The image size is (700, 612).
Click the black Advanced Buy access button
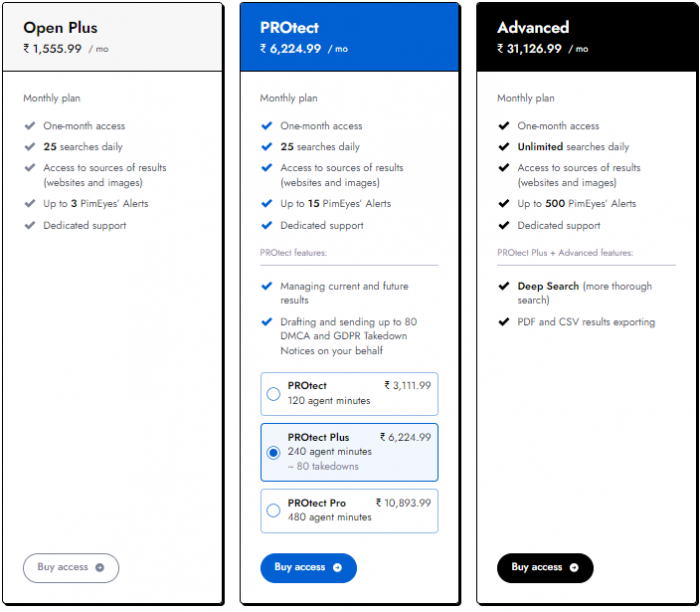(x=545, y=568)
